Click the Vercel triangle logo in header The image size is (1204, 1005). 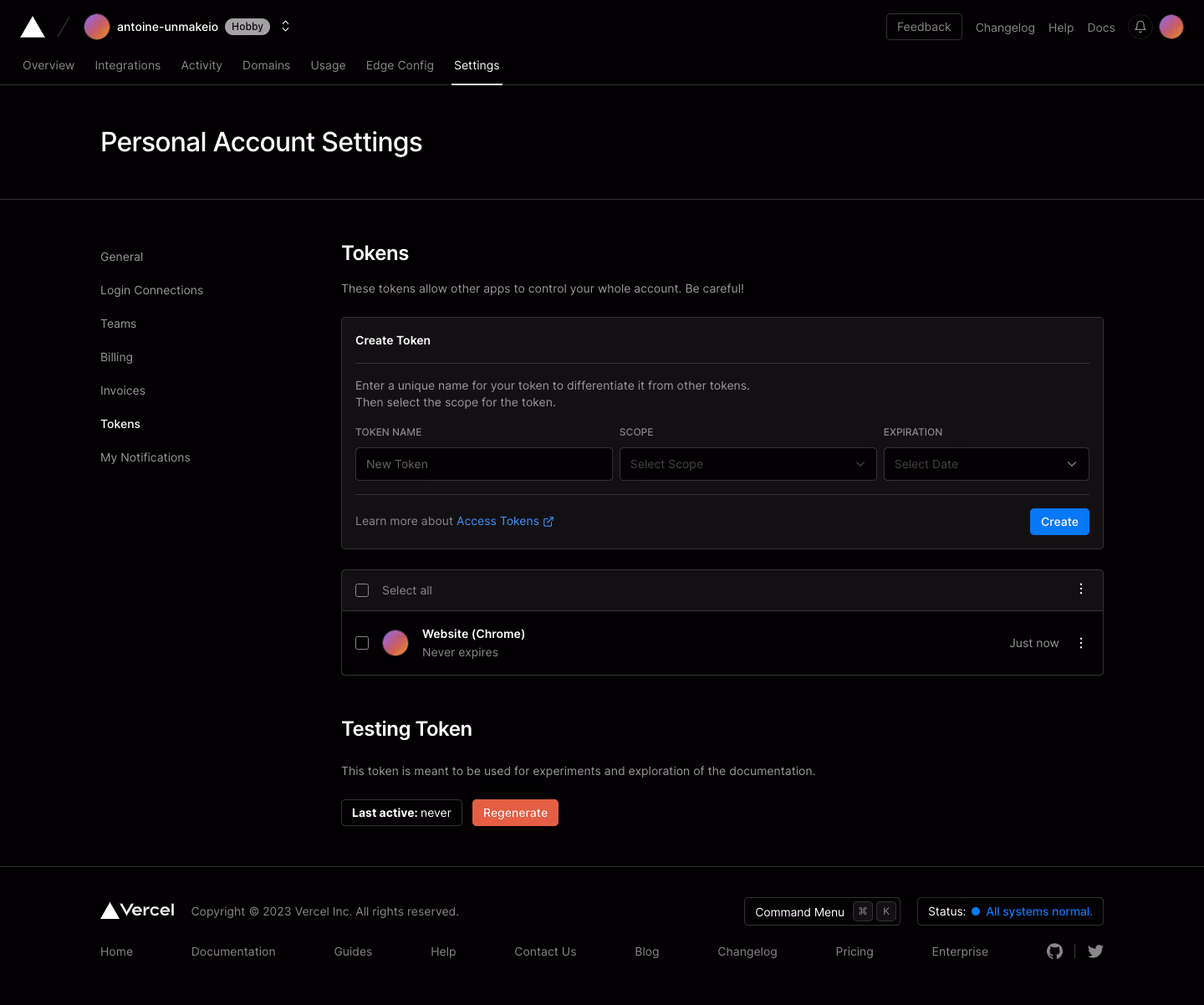[33, 27]
